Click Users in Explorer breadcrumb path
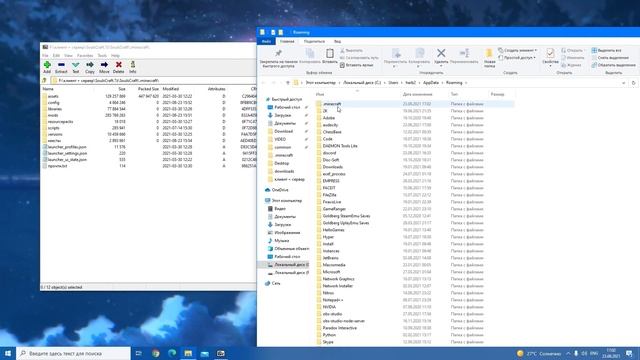The width and height of the screenshot is (640, 360). pos(393,83)
